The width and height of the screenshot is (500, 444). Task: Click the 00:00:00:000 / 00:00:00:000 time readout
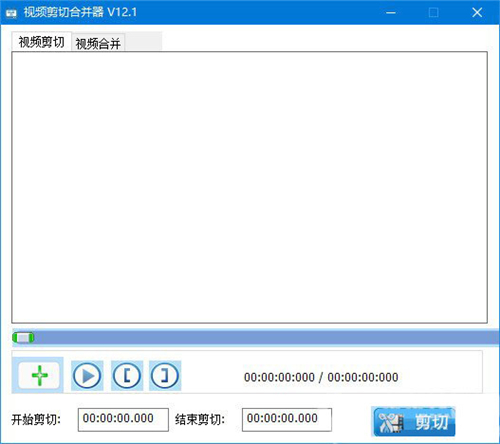[x=321, y=377]
